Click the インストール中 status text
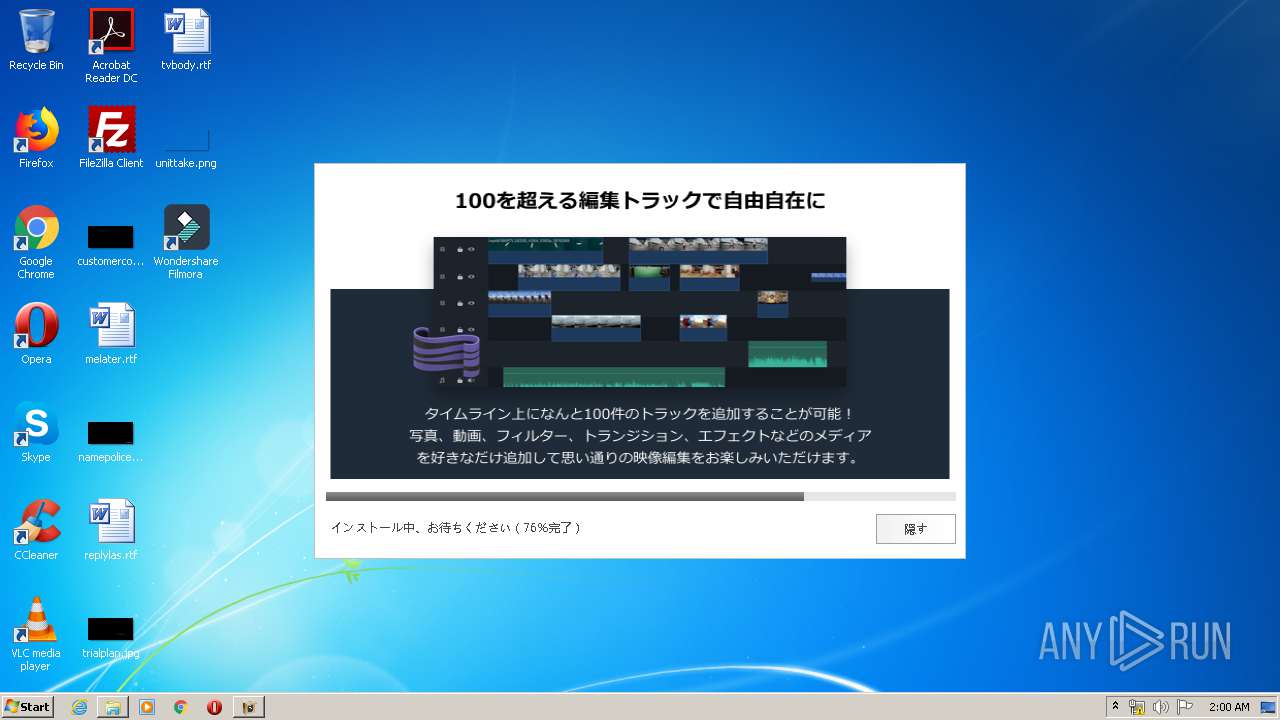Image resolution: width=1280 pixels, height=720 pixels. pos(455,527)
